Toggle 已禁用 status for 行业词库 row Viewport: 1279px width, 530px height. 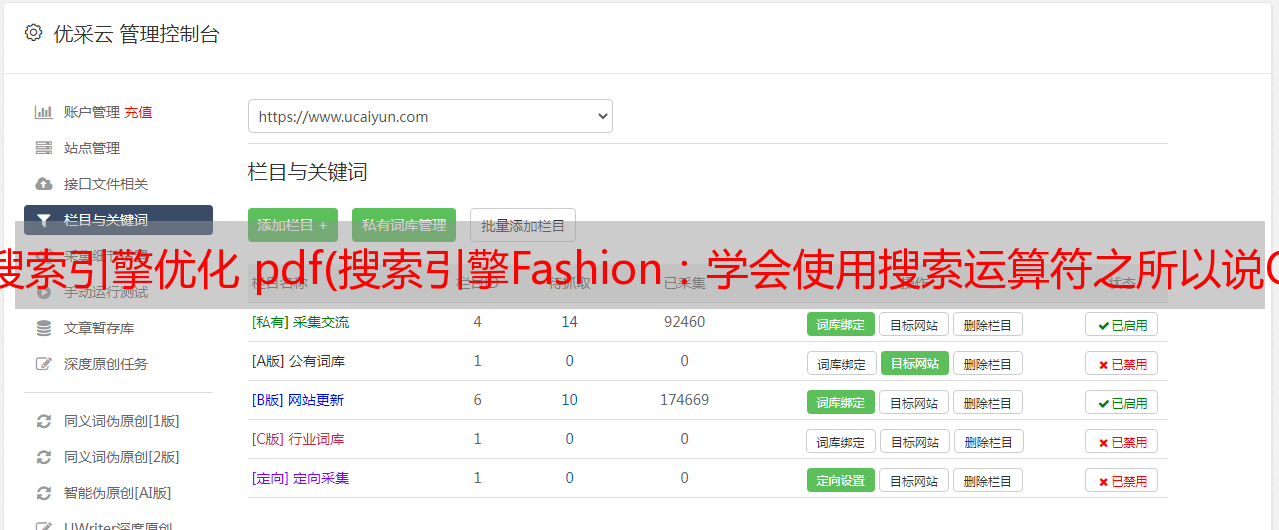[x=1122, y=441]
